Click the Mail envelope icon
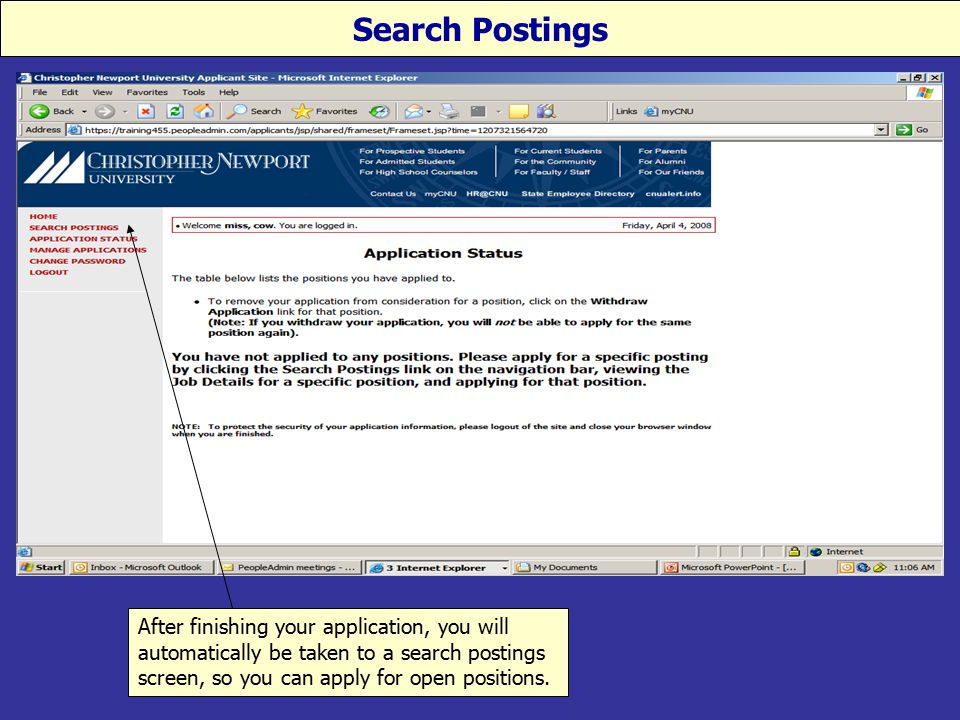Screen dimensions: 960x720 (x=413, y=111)
